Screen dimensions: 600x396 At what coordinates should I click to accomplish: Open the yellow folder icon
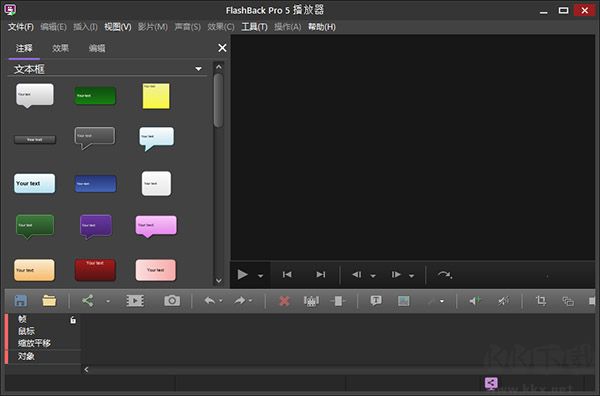point(49,301)
